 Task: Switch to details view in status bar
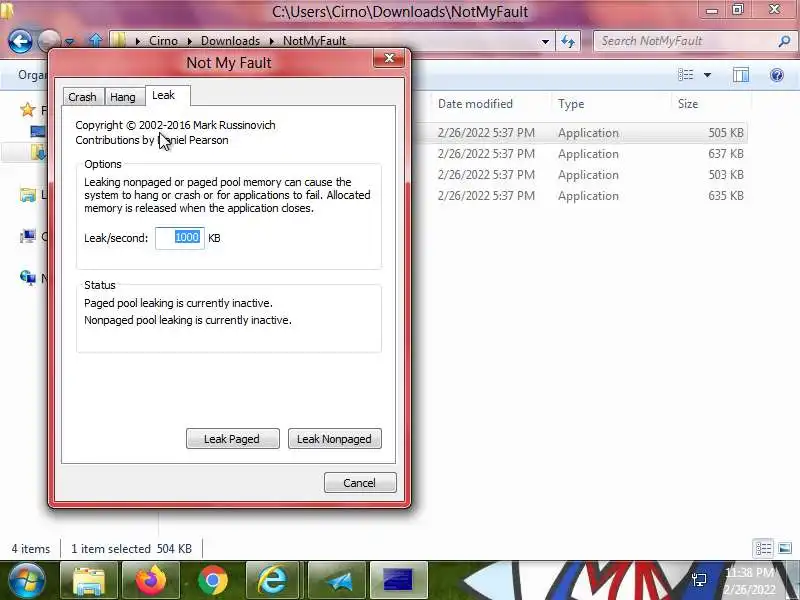(x=763, y=548)
